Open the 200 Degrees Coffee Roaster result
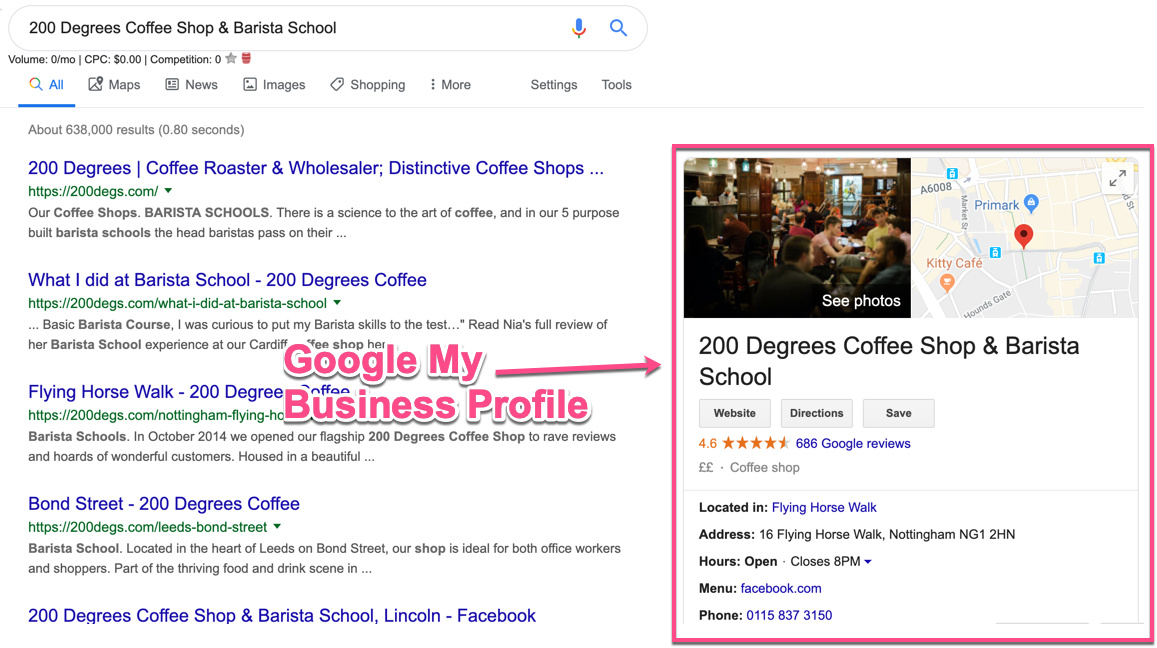 click(316, 168)
